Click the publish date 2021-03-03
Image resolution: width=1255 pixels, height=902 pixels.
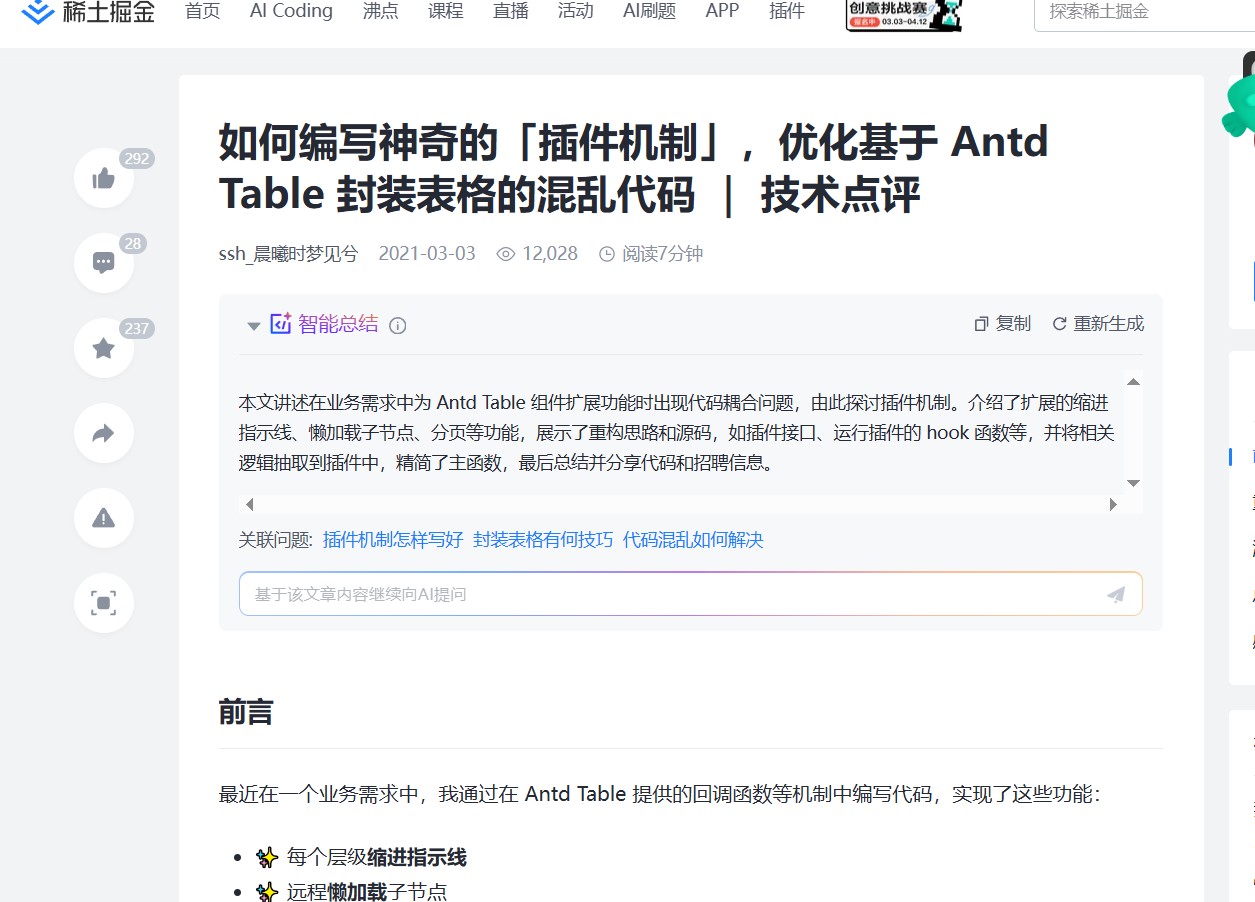pyautogui.click(x=427, y=254)
